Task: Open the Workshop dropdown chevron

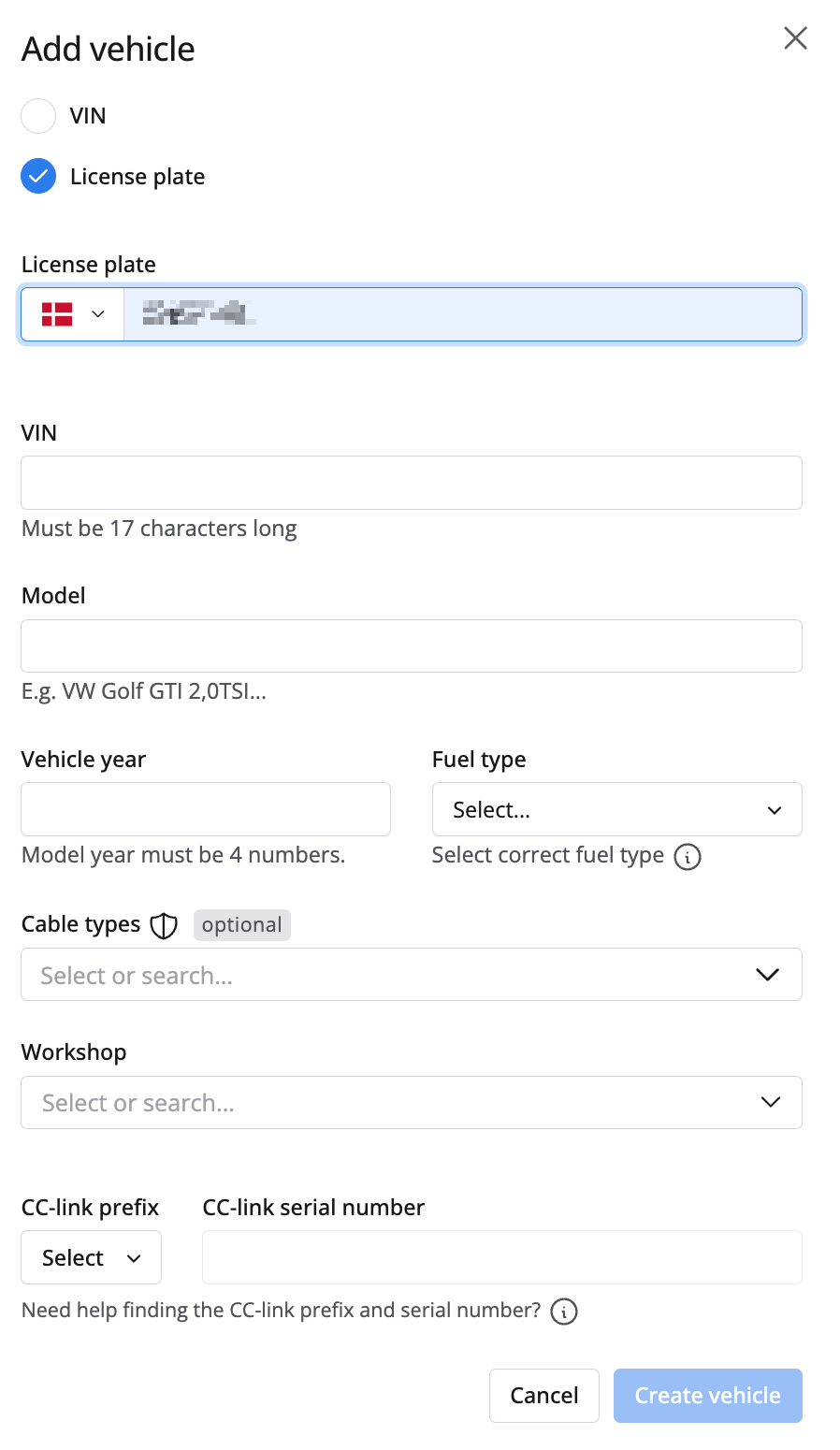Action: click(x=770, y=1102)
